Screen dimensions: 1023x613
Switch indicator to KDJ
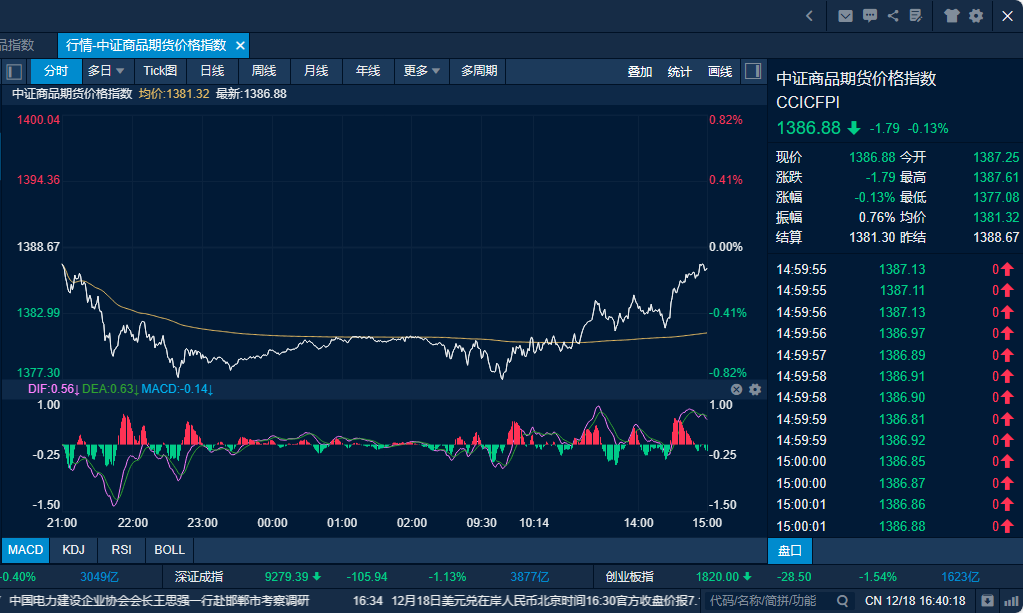(x=73, y=550)
